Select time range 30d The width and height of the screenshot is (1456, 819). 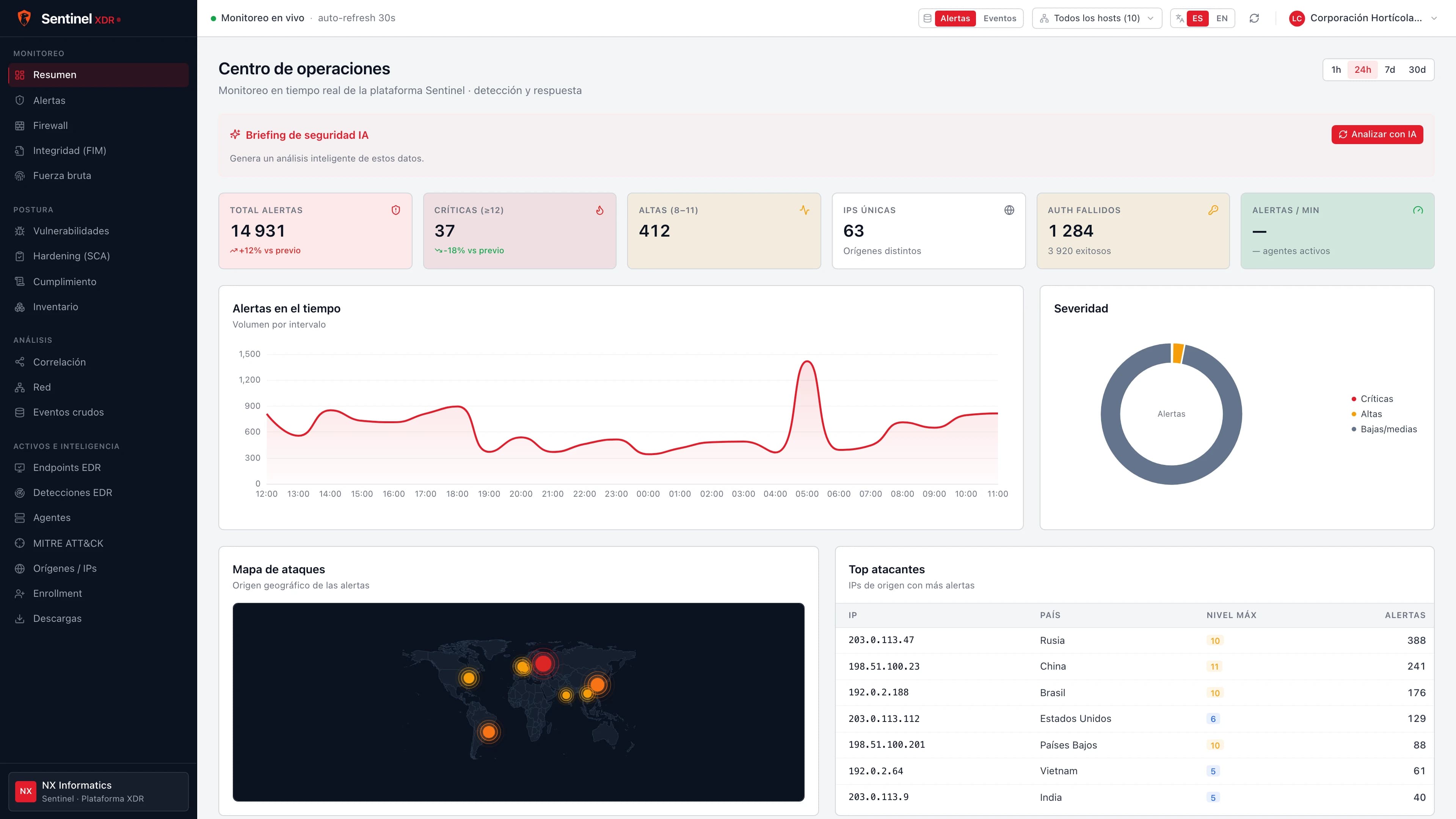(x=1417, y=69)
